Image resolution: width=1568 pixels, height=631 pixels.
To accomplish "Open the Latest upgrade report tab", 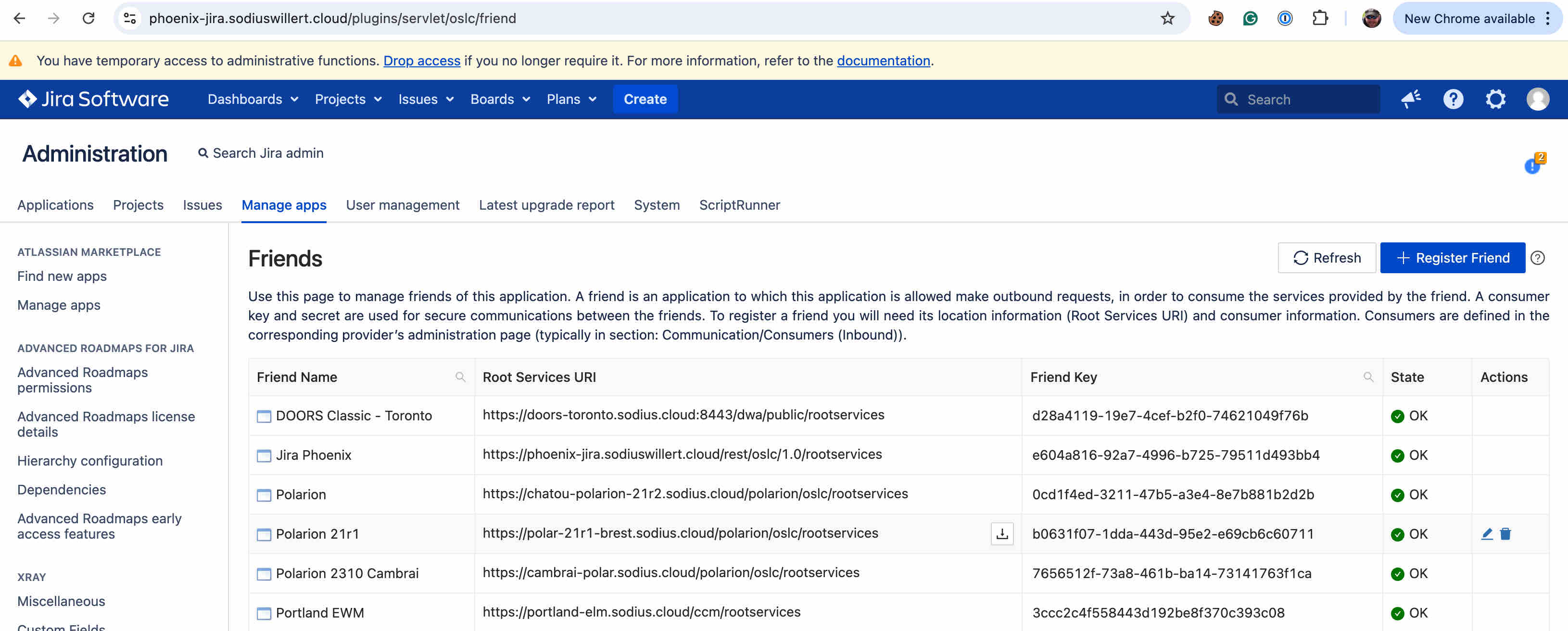I will [x=546, y=205].
